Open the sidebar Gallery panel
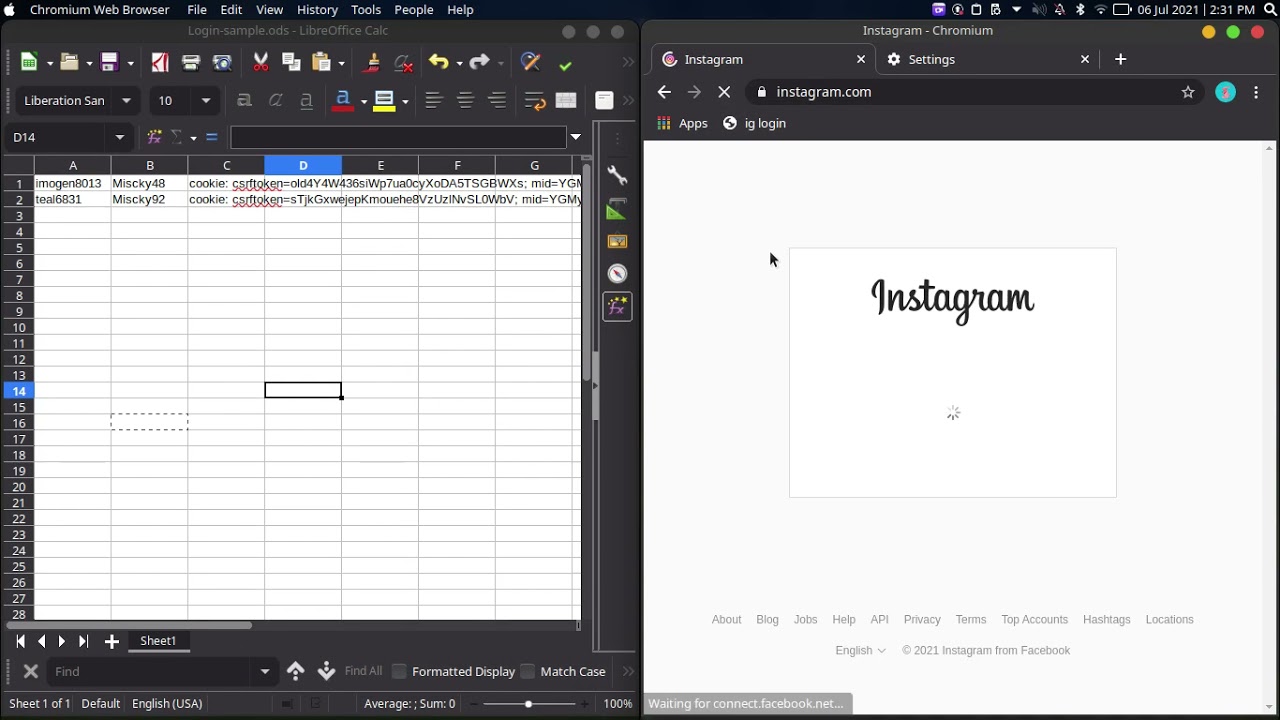Screen dimensions: 1280x720 [618, 241]
